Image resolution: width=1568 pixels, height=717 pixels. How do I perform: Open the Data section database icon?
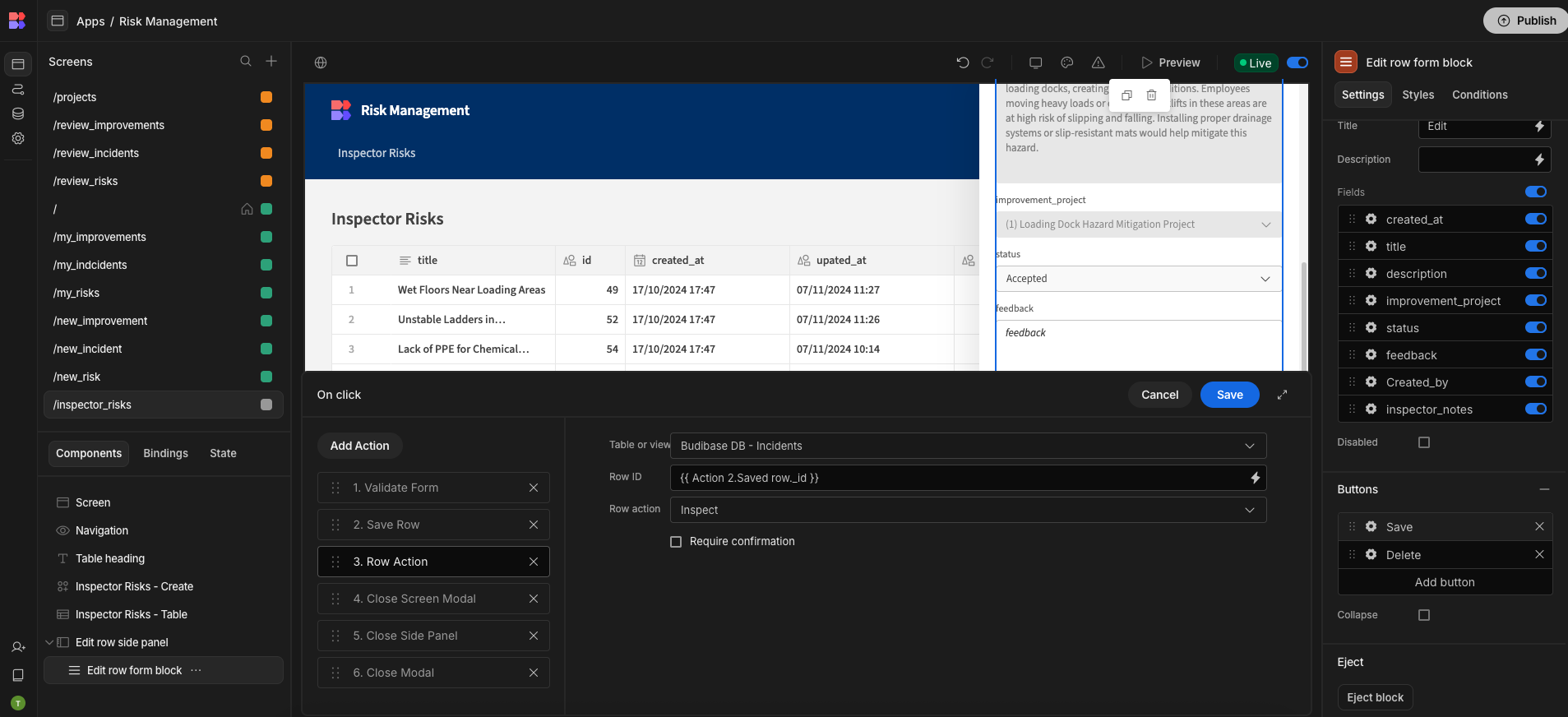click(18, 113)
